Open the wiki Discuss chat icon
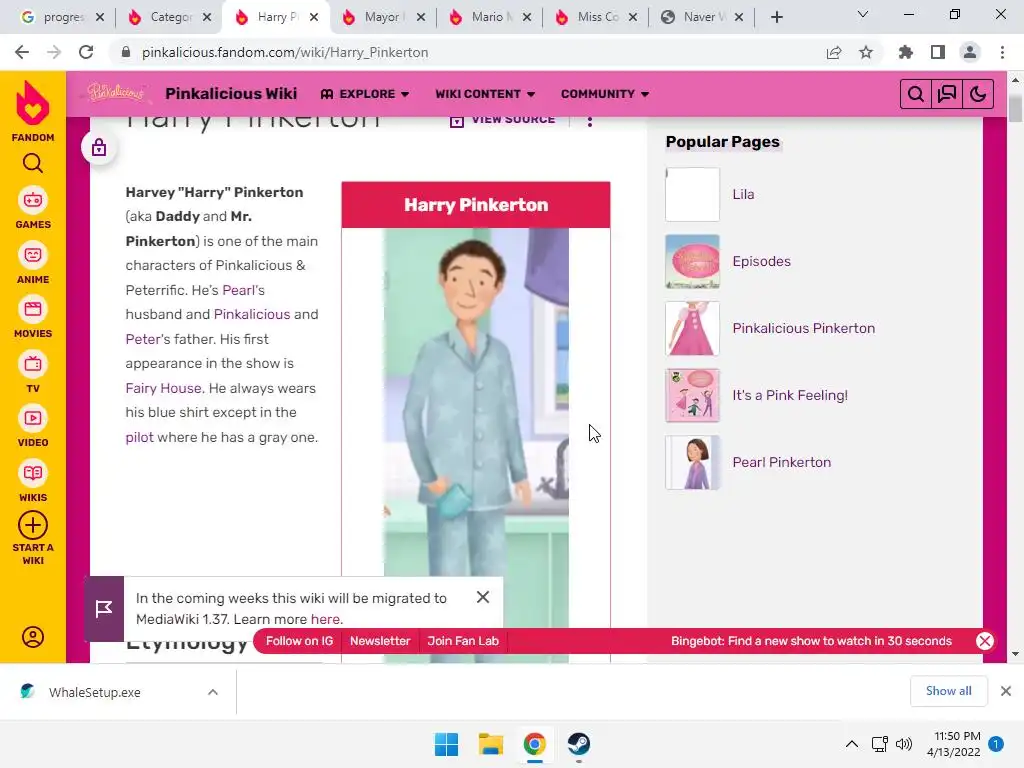1024x768 pixels. (x=947, y=94)
